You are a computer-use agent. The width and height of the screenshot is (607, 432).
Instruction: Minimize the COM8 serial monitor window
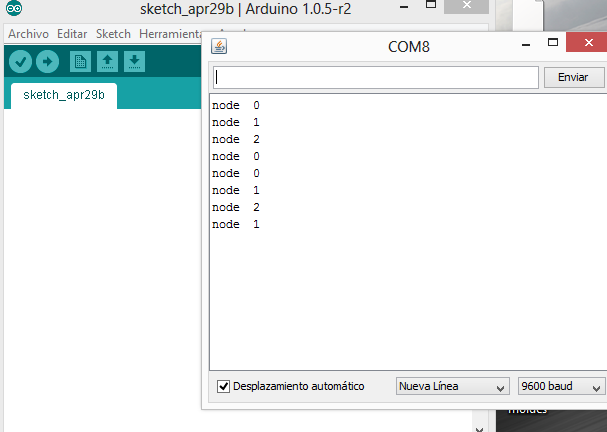526,44
